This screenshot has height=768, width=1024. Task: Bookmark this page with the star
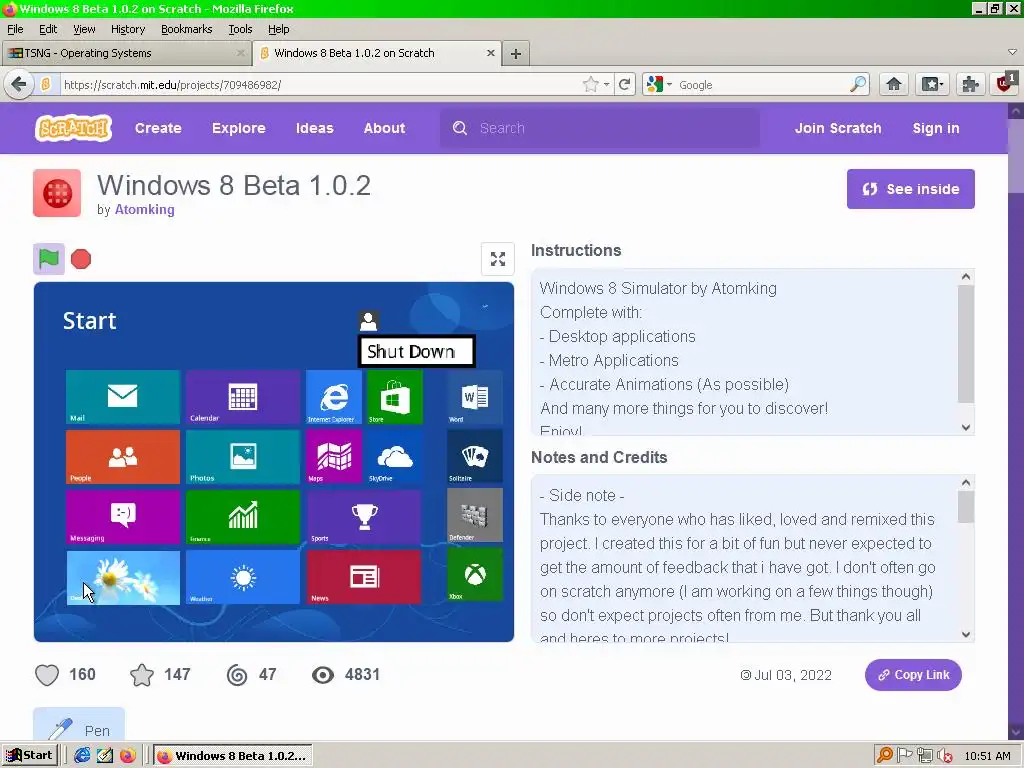(590, 84)
